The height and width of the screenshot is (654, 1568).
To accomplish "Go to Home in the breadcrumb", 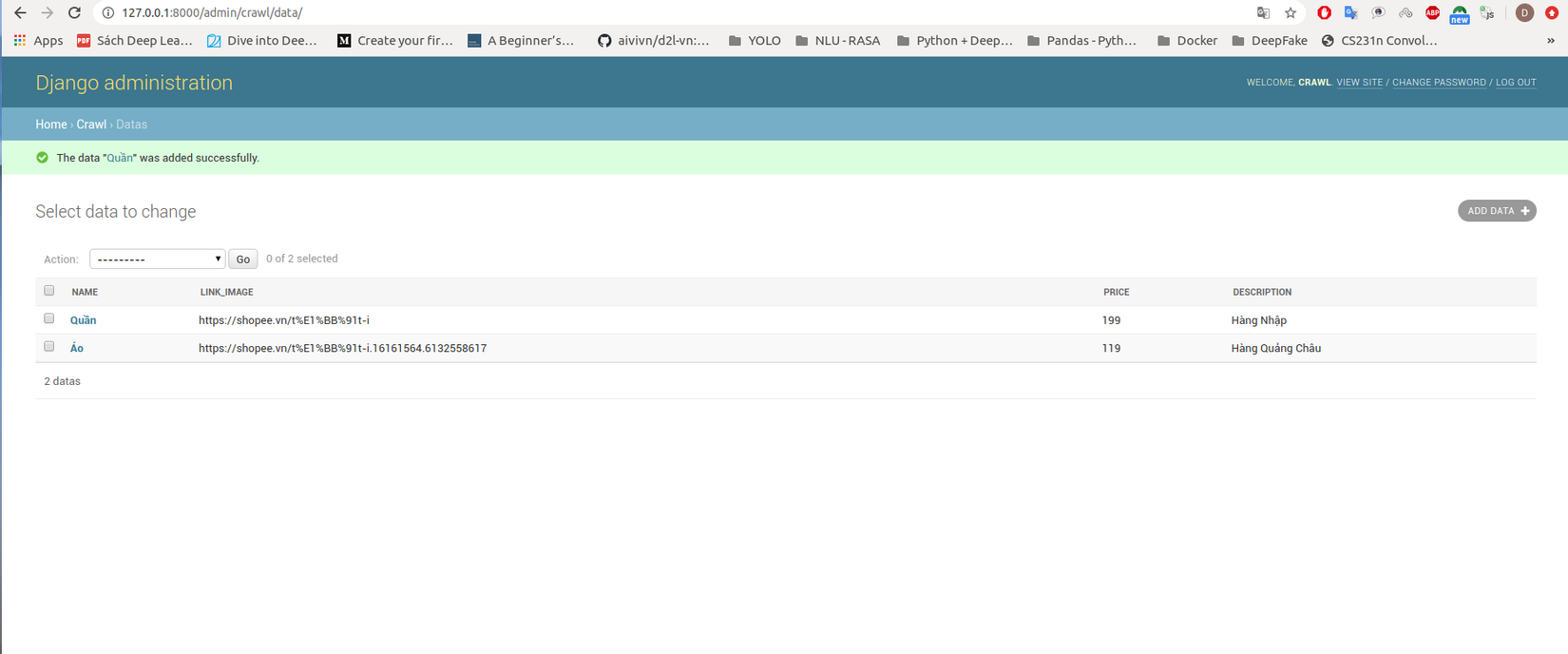I will click(51, 125).
